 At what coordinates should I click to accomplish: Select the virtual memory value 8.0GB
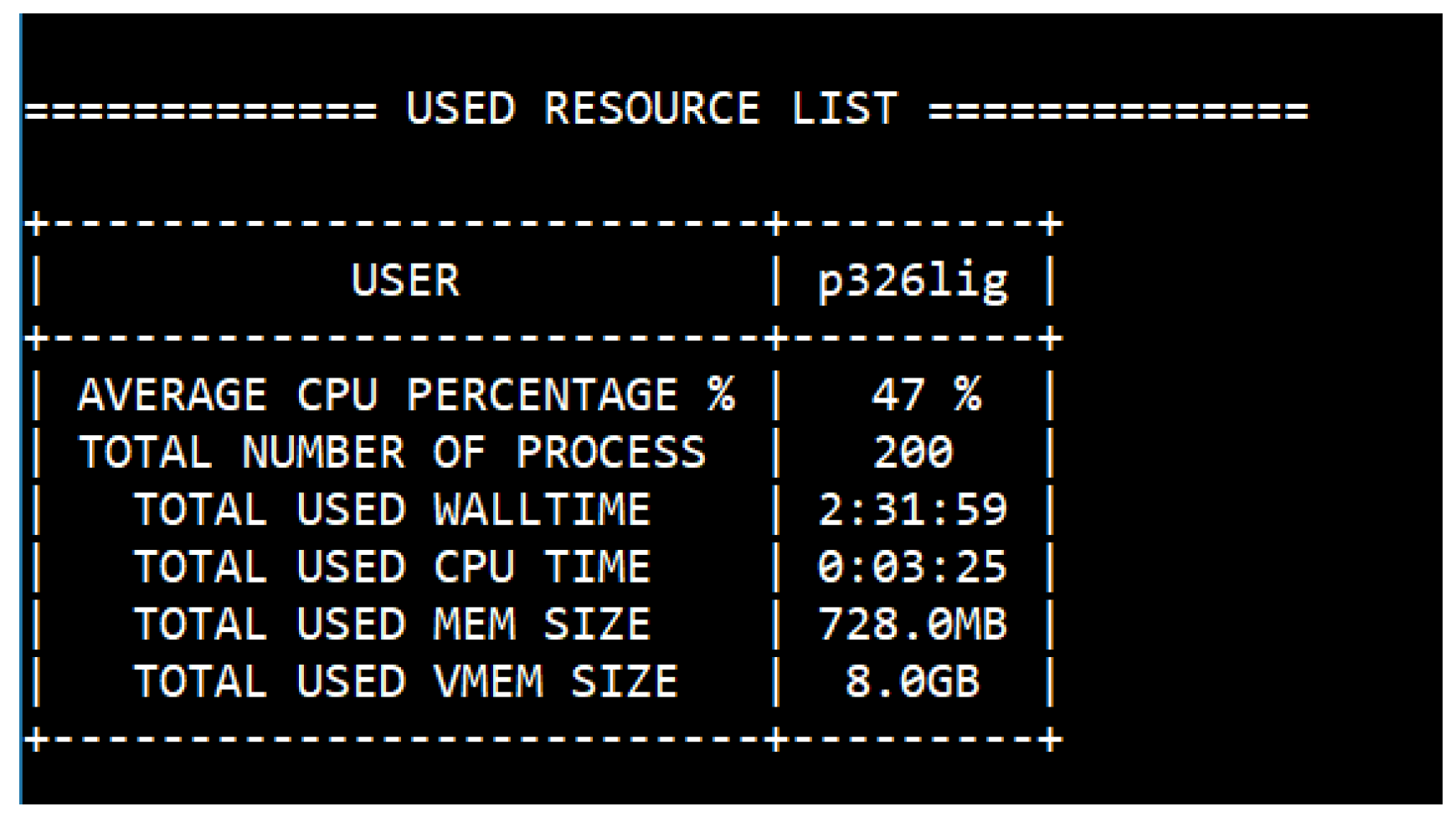[913, 681]
